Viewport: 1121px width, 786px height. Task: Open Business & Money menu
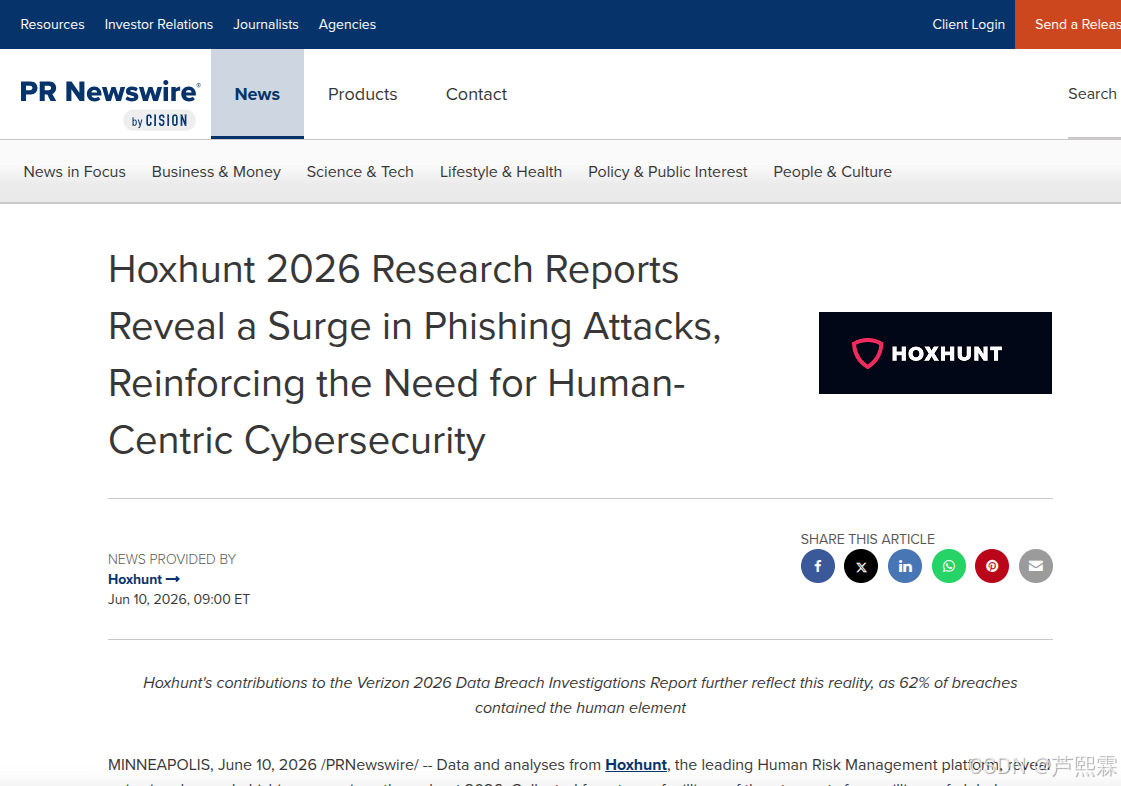(x=216, y=172)
